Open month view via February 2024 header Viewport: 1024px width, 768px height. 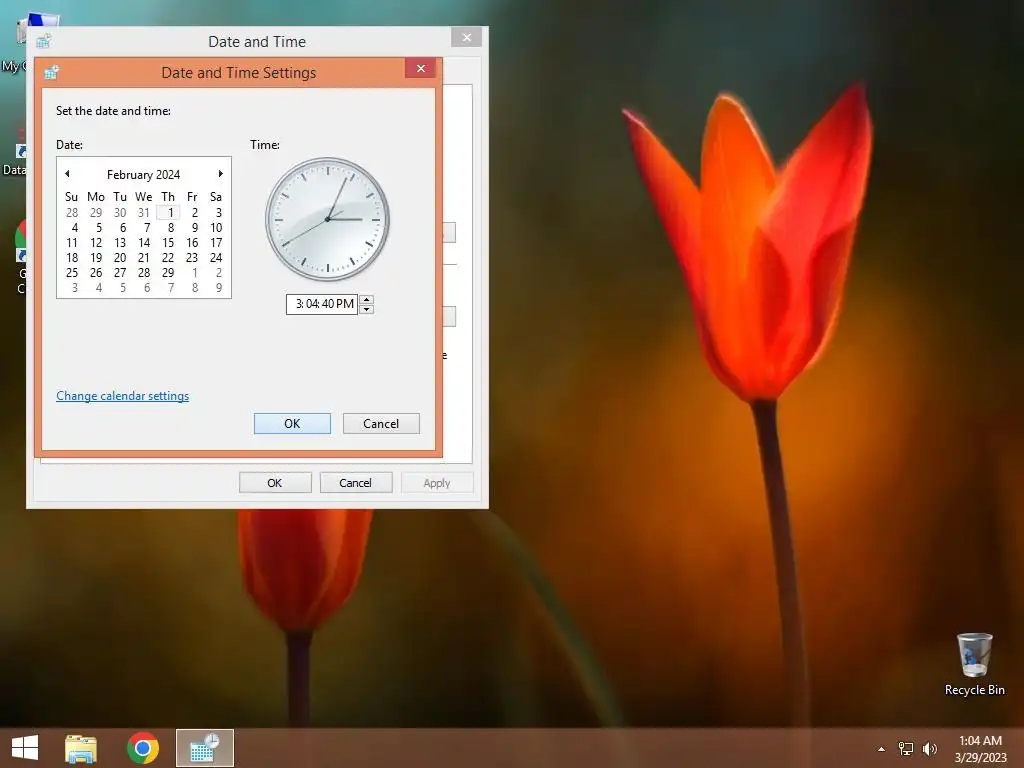pyautogui.click(x=143, y=174)
